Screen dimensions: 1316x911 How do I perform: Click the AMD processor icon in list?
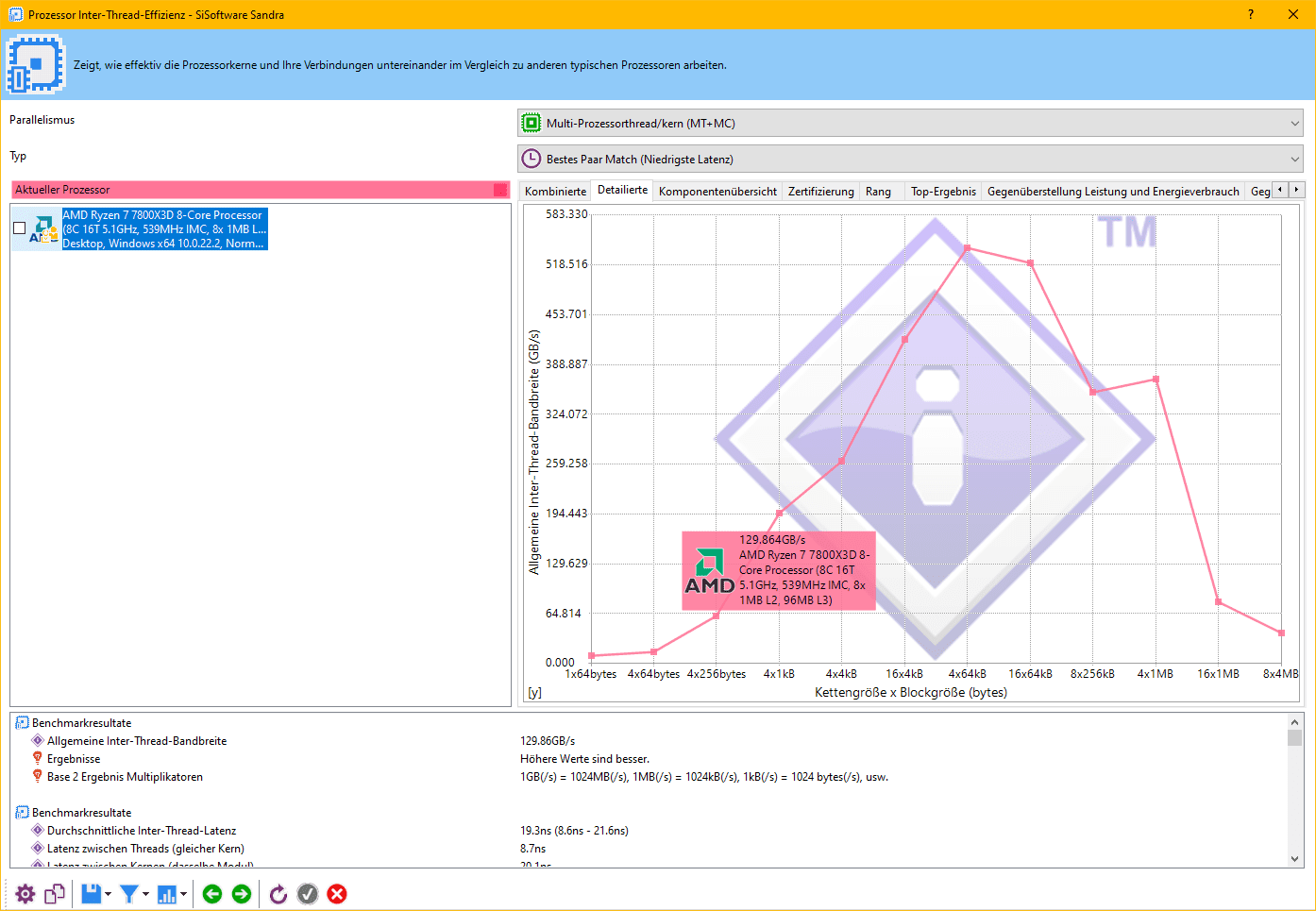43,228
